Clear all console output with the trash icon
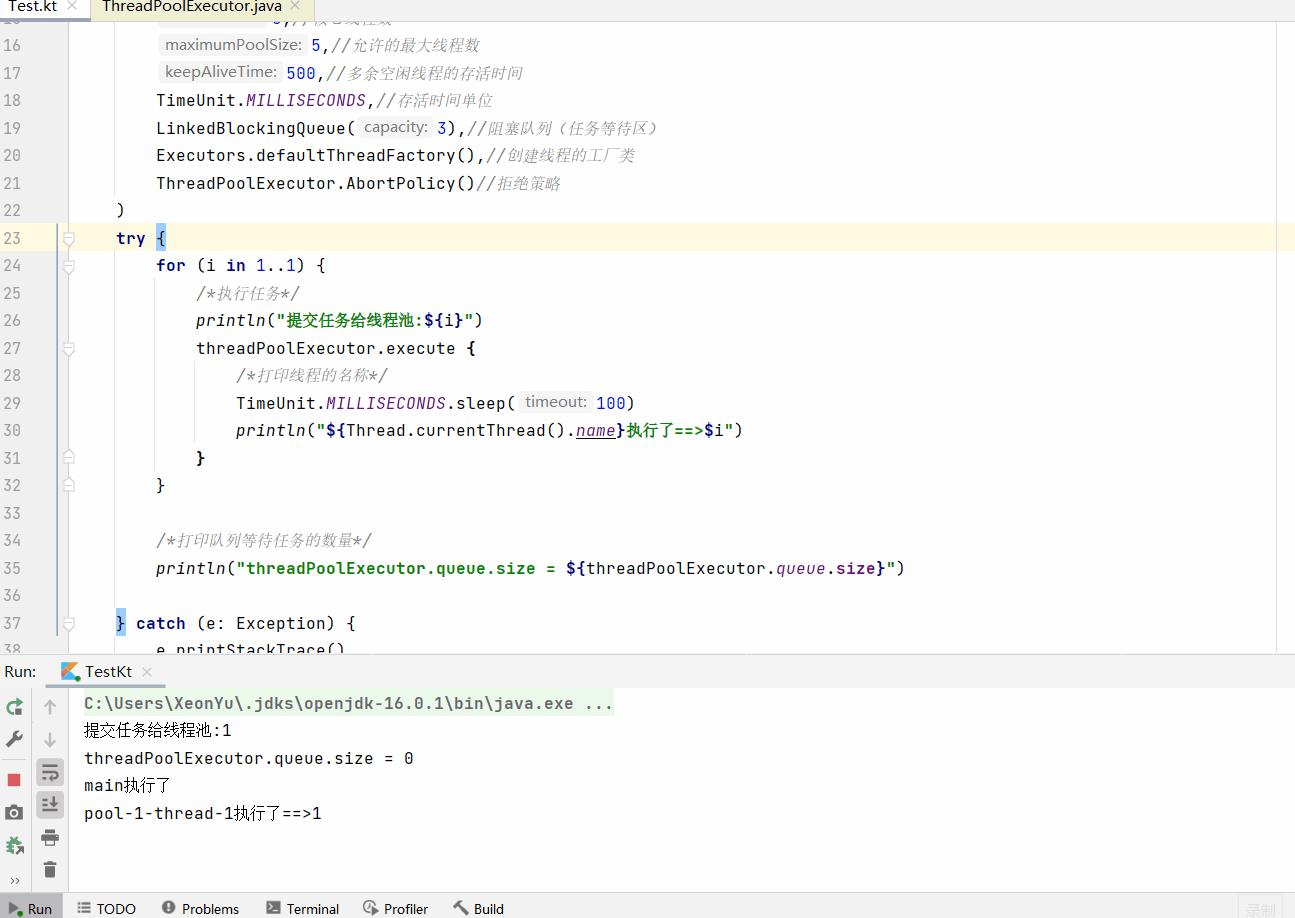 [x=50, y=869]
